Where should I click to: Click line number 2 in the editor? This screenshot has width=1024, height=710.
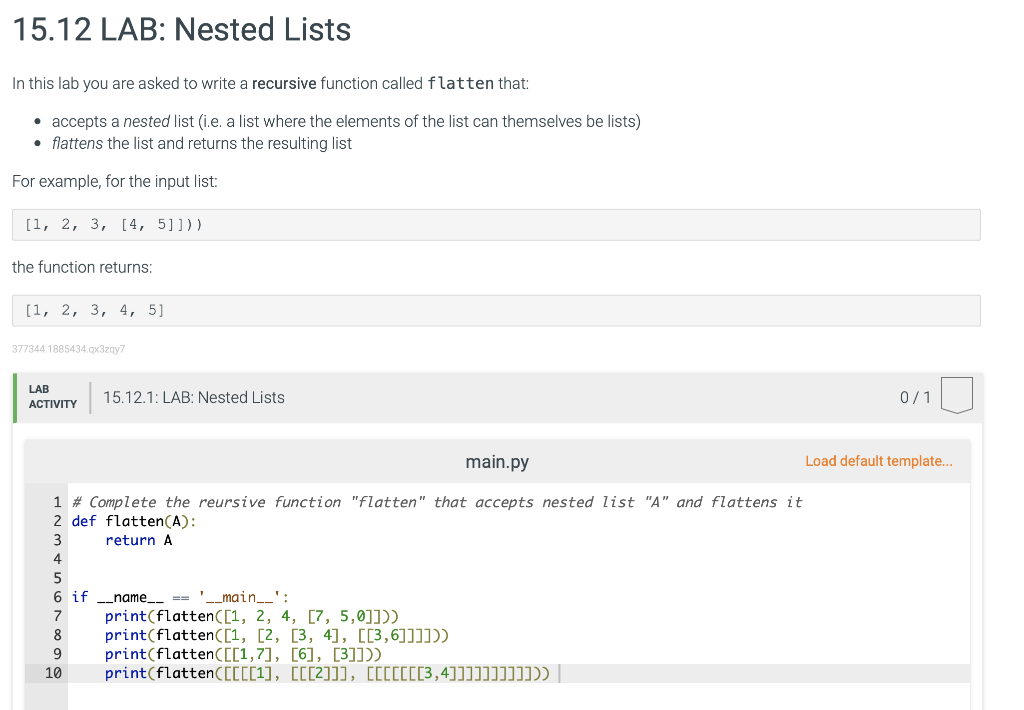coord(57,521)
